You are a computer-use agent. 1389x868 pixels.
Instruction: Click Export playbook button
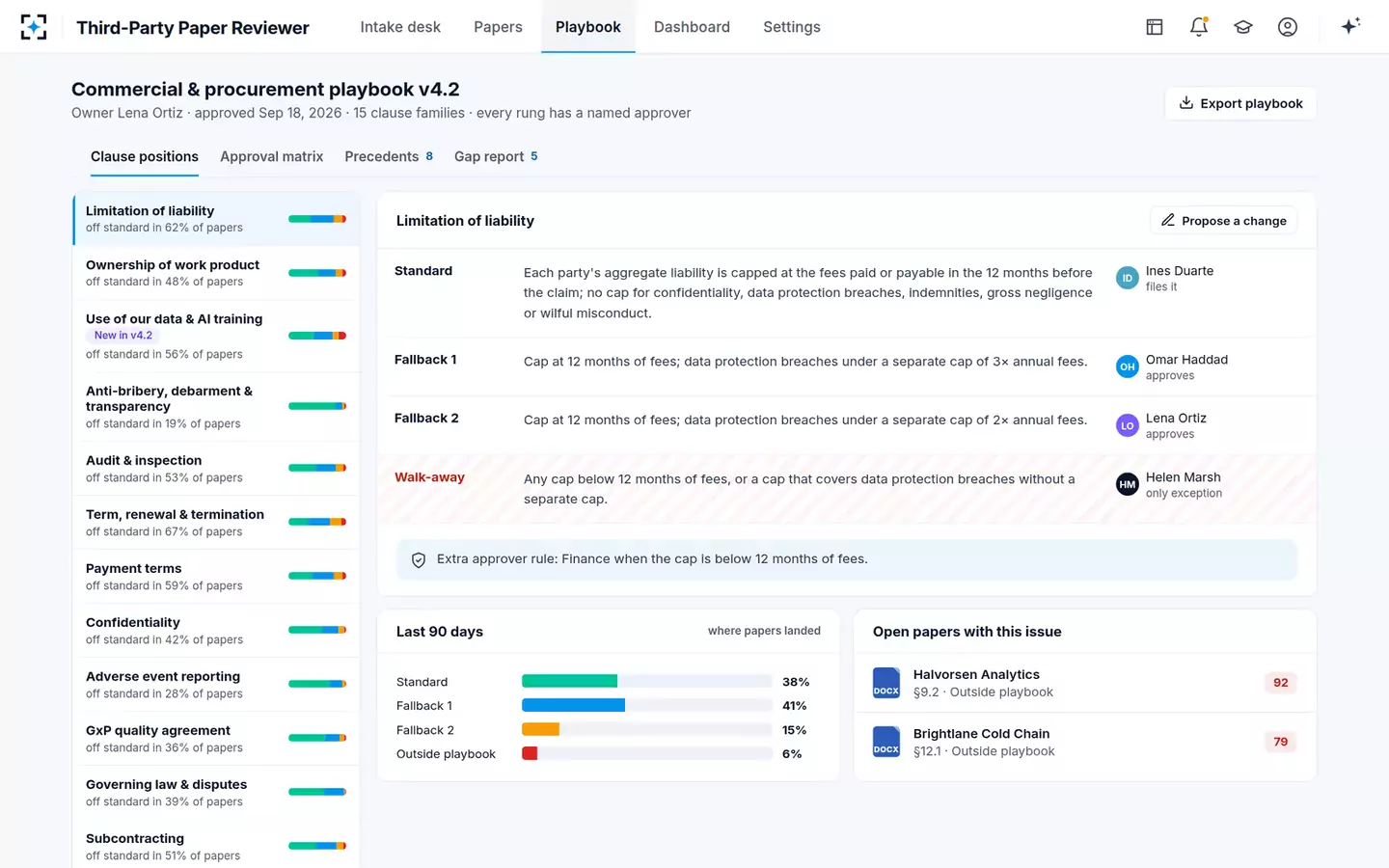point(1240,103)
